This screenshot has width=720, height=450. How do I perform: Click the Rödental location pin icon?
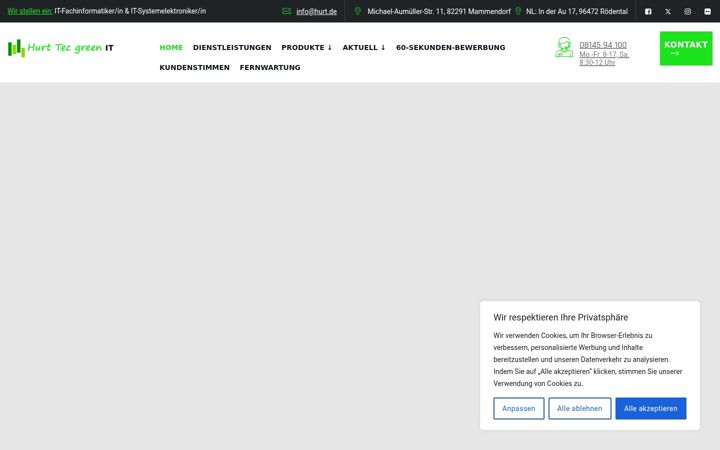(518, 11)
